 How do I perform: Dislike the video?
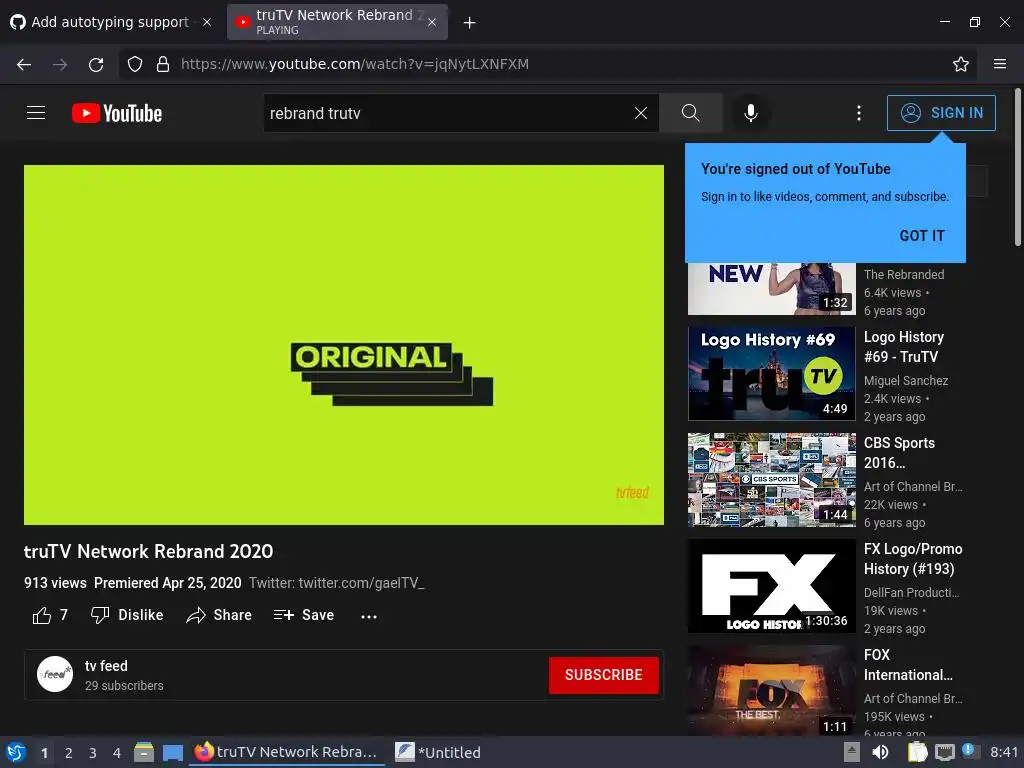(x=127, y=615)
